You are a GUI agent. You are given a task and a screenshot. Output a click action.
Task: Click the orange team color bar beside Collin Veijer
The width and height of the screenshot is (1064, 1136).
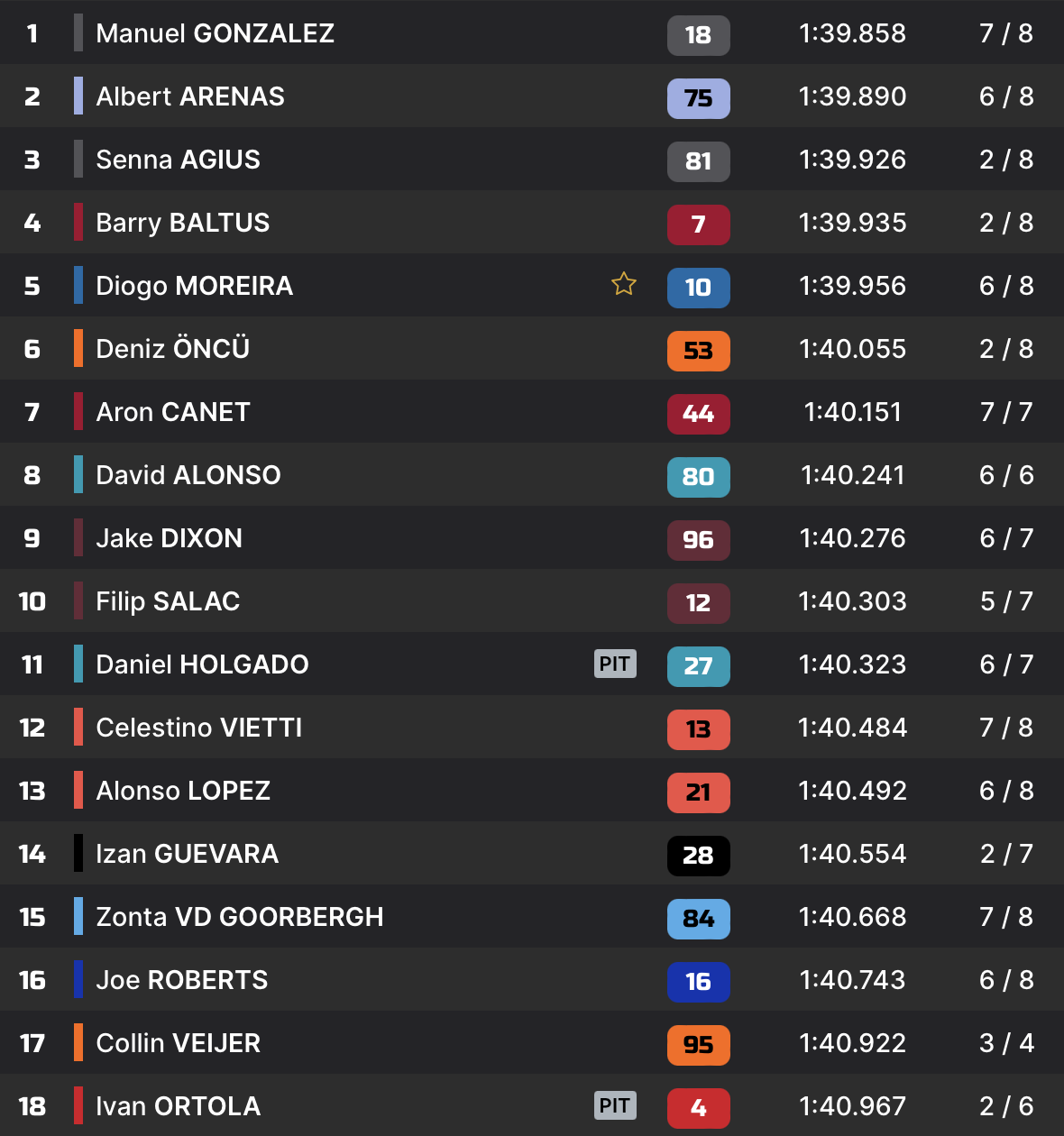coord(78,1043)
